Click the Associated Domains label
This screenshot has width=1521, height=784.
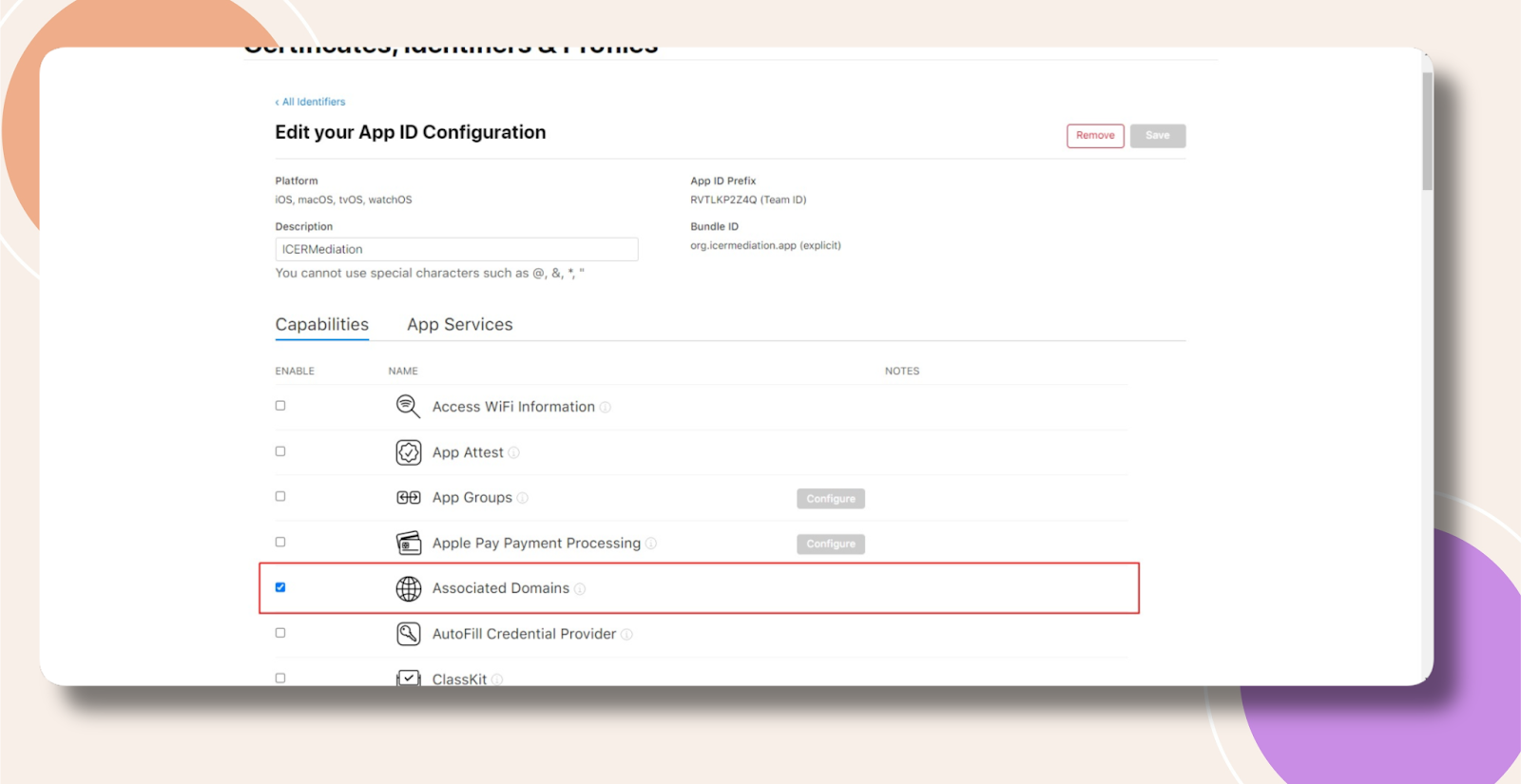pyautogui.click(x=501, y=588)
